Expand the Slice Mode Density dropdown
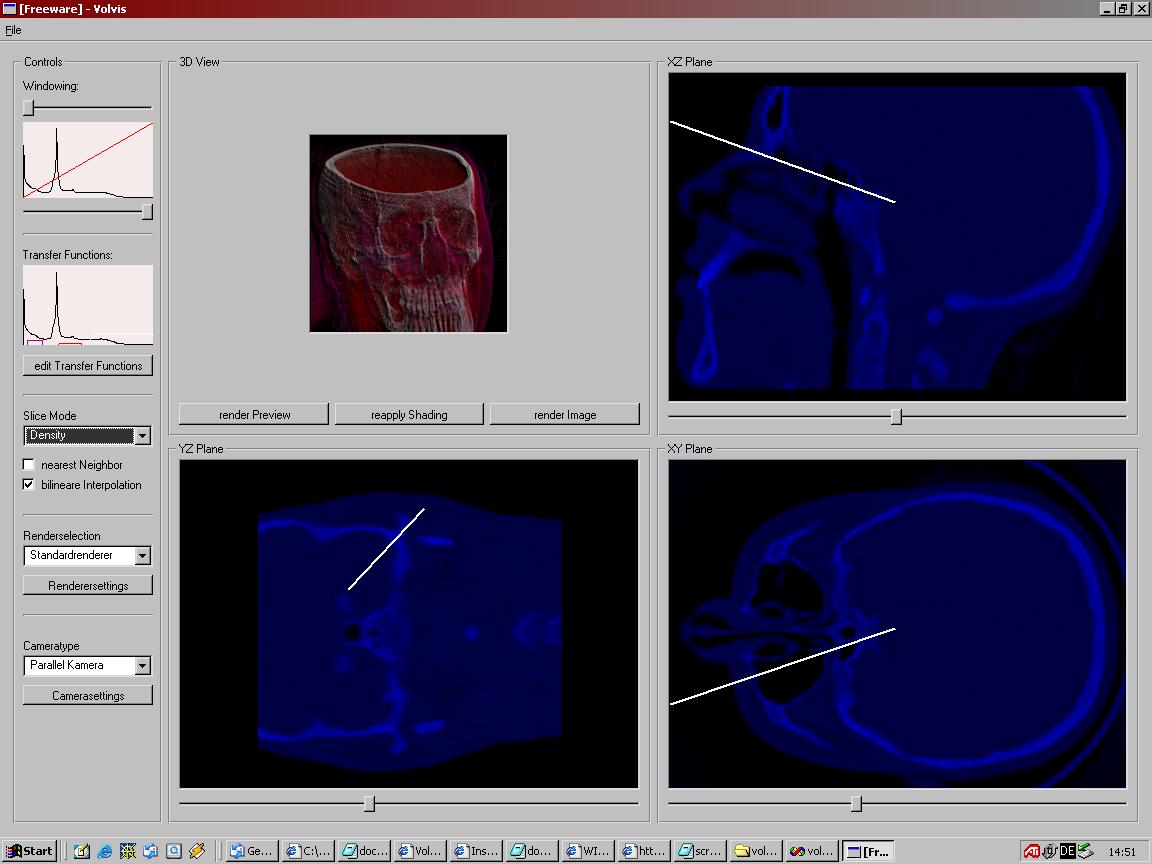 click(142, 436)
